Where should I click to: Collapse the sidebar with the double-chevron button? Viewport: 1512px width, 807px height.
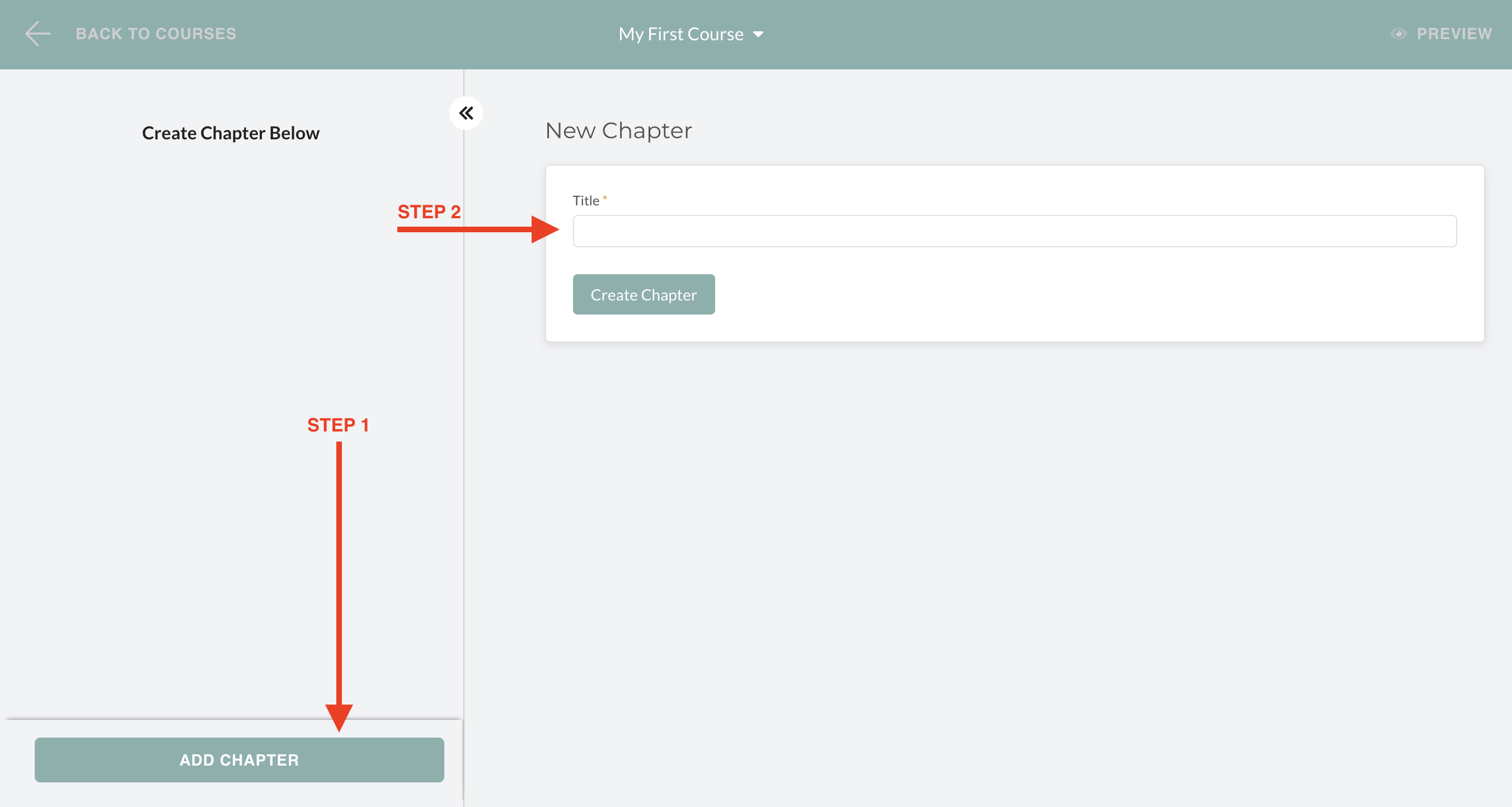pyautogui.click(x=467, y=112)
